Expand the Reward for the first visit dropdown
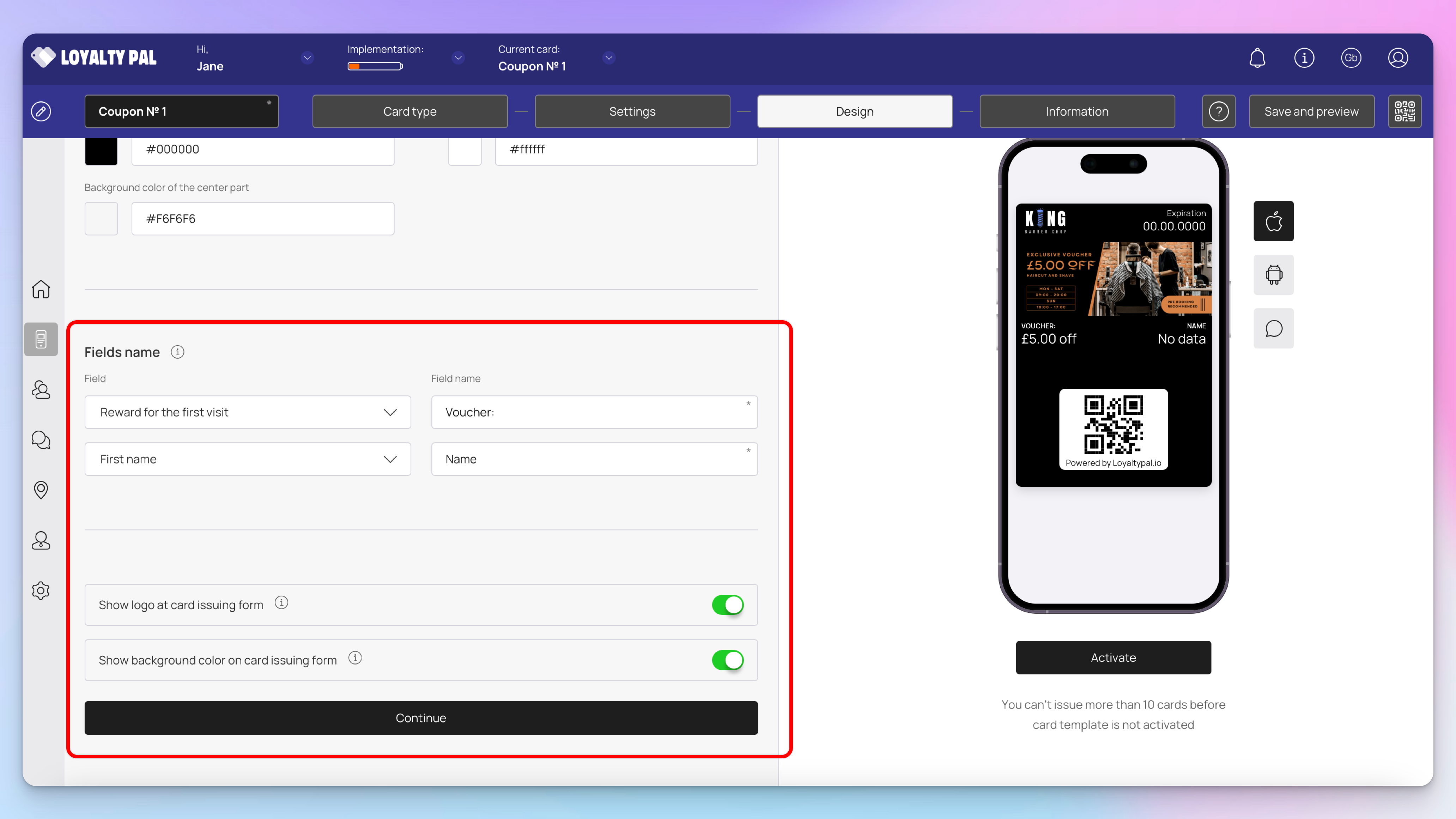This screenshot has height=819, width=1456. pos(248,412)
